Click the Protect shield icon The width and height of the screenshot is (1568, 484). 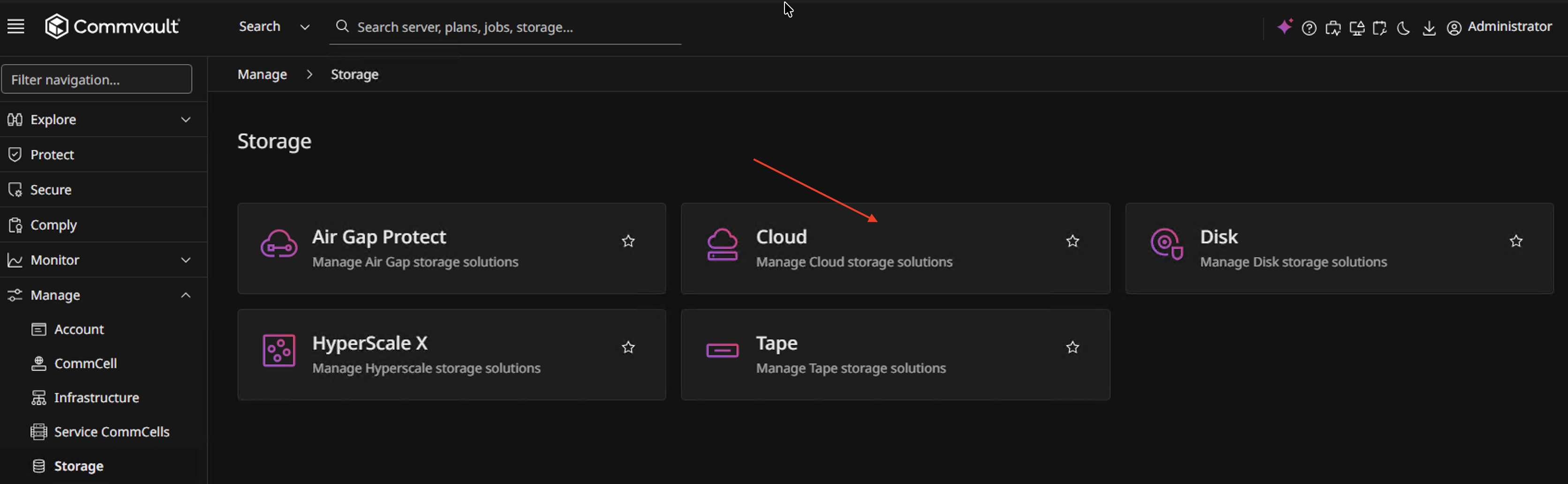click(15, 155)
